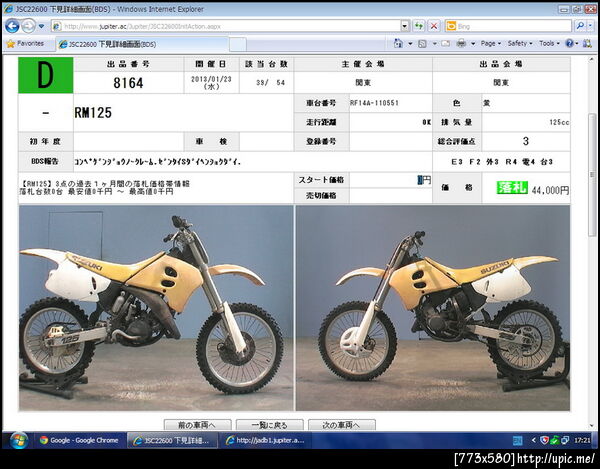This screenshot has height=469, width=600.
Task: Click the language bar icon in taskbar
Action: pos(518,441)
